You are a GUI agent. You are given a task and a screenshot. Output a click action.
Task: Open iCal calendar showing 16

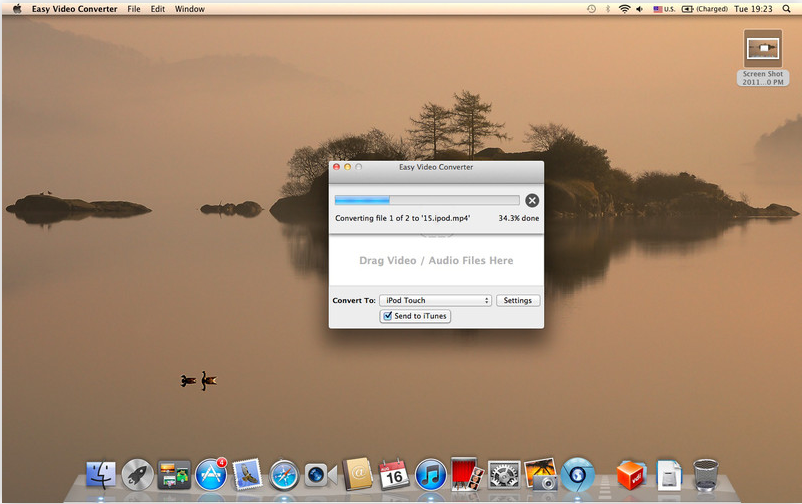point(393,475)
